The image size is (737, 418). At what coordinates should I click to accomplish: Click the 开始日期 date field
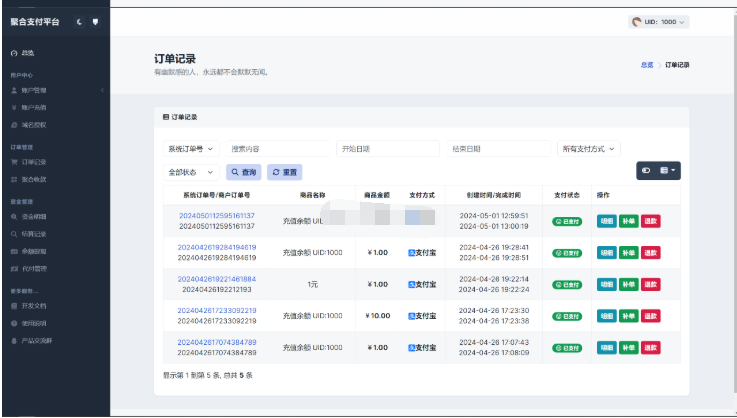387,149
